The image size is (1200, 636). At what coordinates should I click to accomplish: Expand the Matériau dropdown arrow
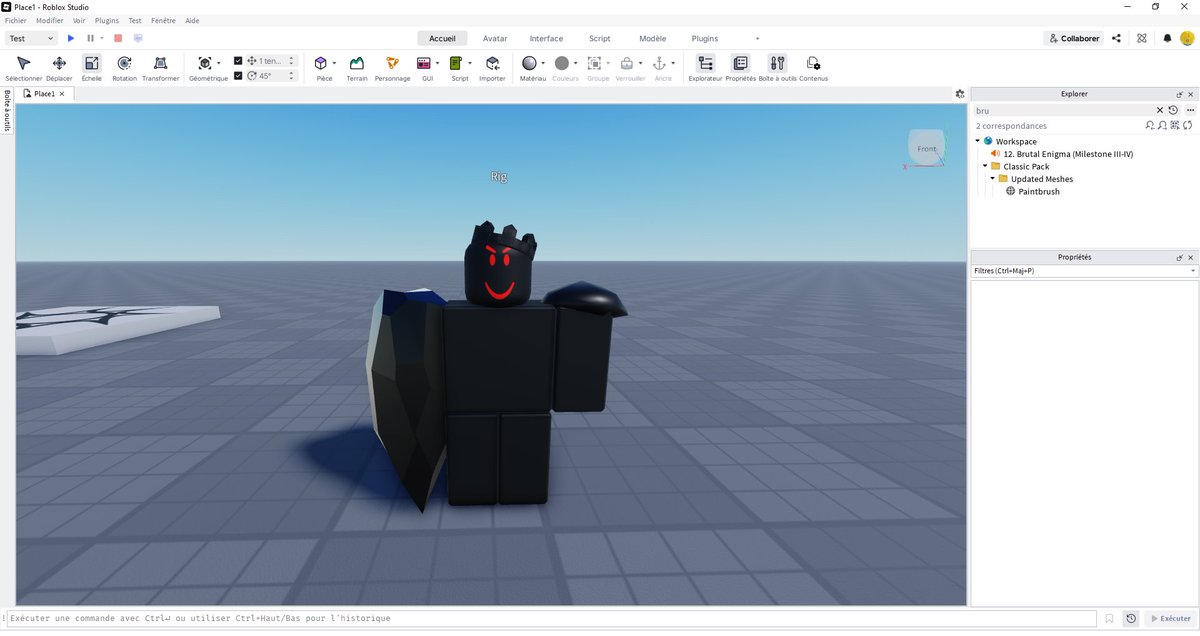point(543,63)
